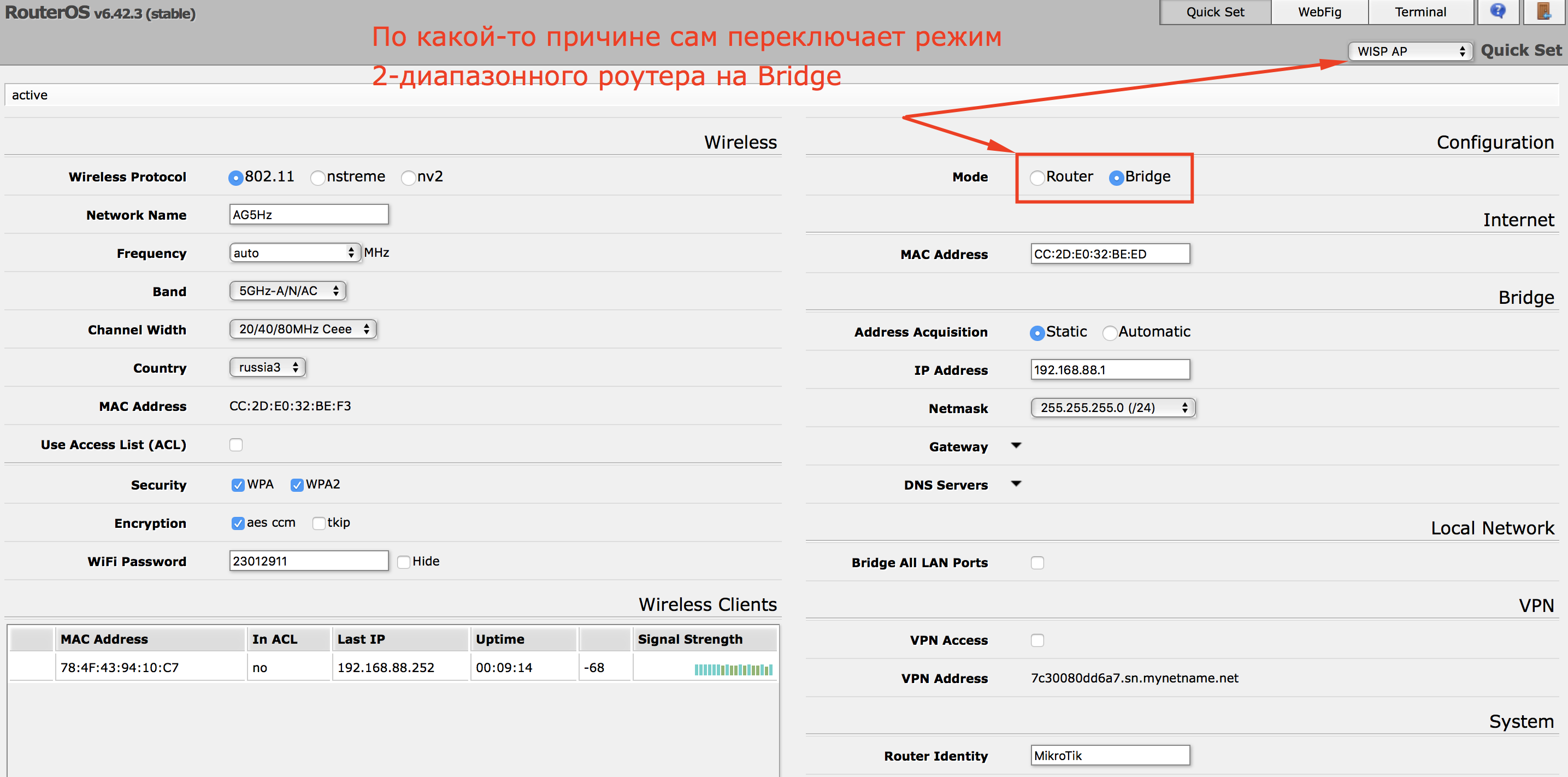Choose Router mode
The width and height of the screenshot is (1568, 777).
(1037, 178)
